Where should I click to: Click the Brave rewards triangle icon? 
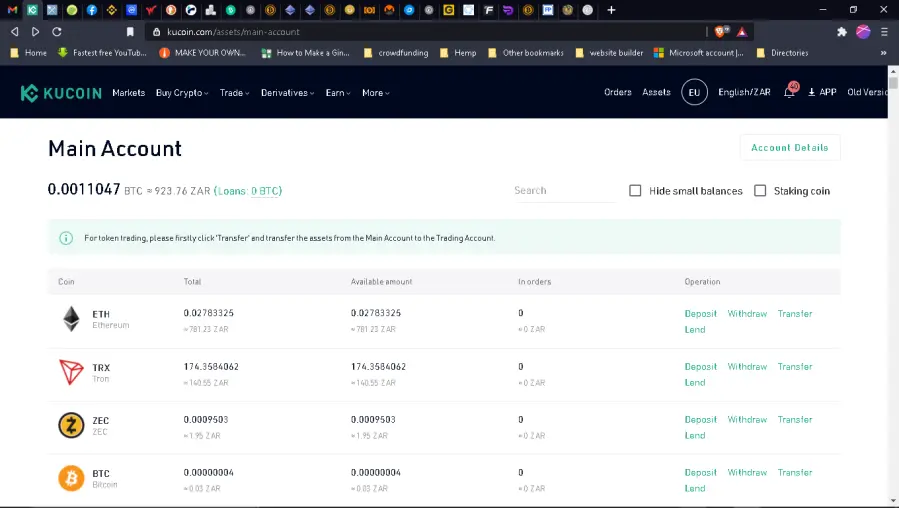[x=742, y=32]
